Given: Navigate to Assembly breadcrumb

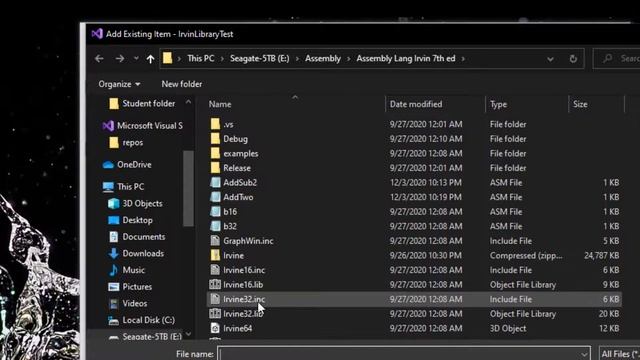Looking at the screenshot, I should pyautogui.click(x=323, y=58).
